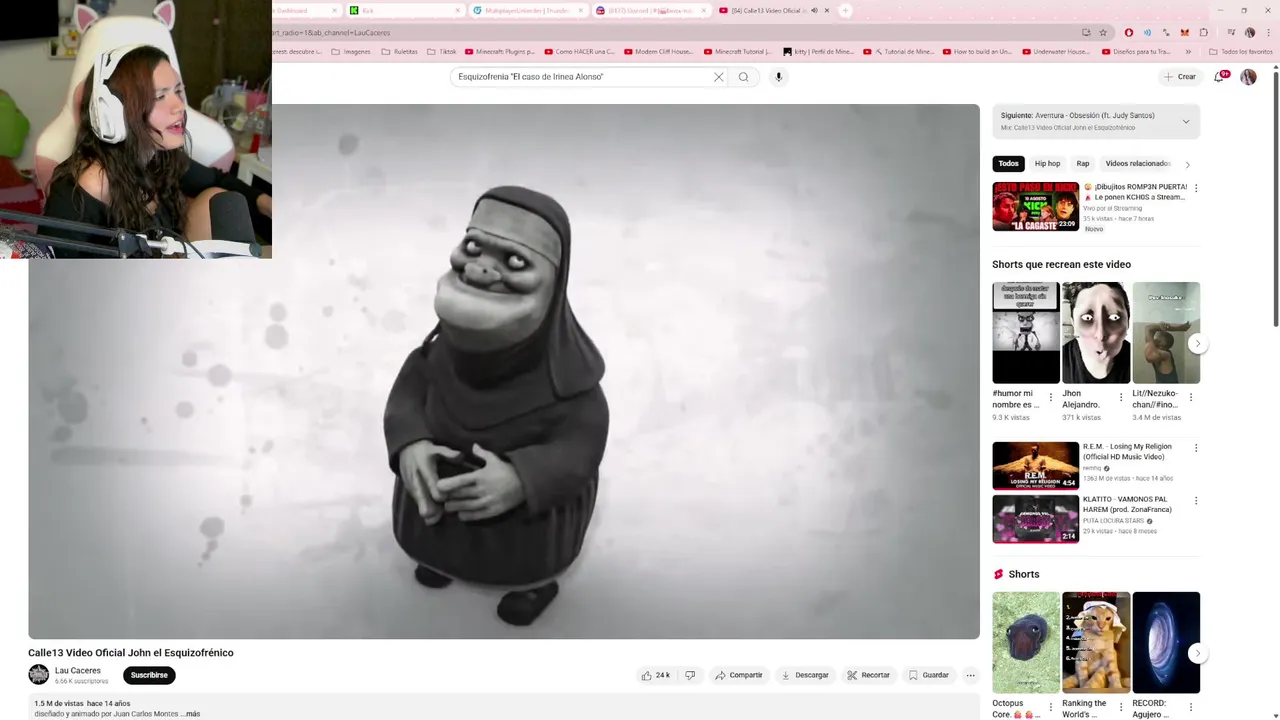Click the Shorts logo icon in sidebar

(x=998, y=574)
